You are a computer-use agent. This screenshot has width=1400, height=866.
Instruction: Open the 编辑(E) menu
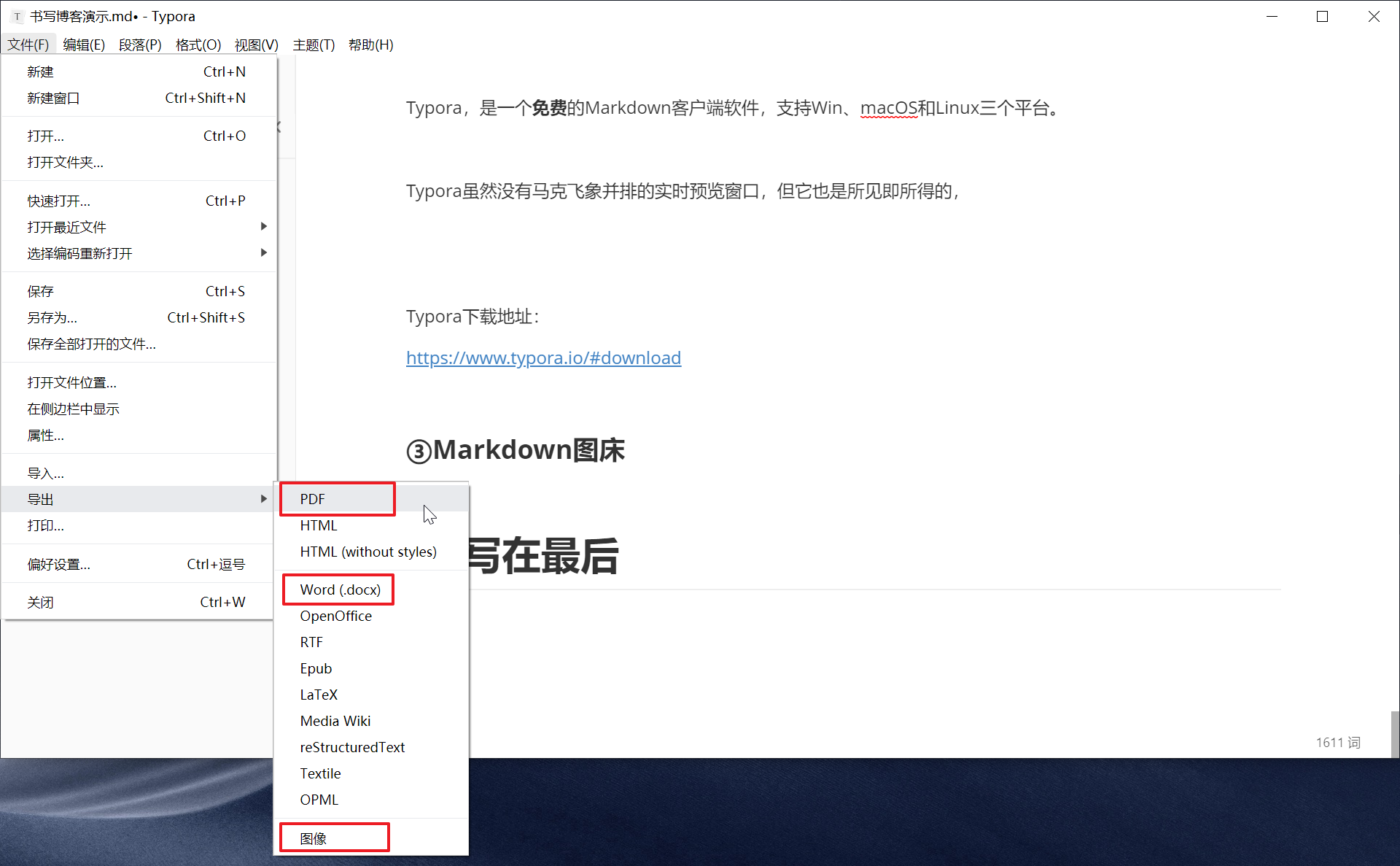(84, 45)
